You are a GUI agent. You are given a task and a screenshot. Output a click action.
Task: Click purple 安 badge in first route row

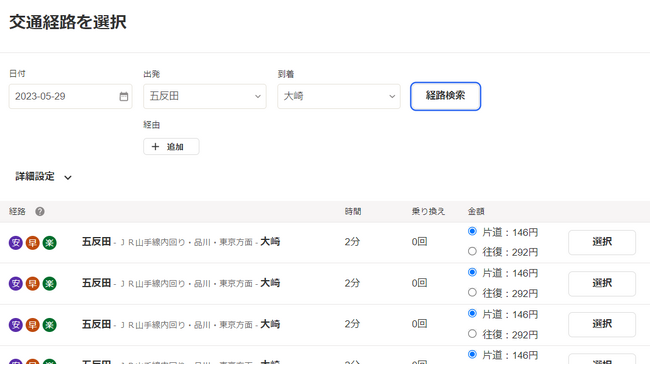[x=16, y=243]
